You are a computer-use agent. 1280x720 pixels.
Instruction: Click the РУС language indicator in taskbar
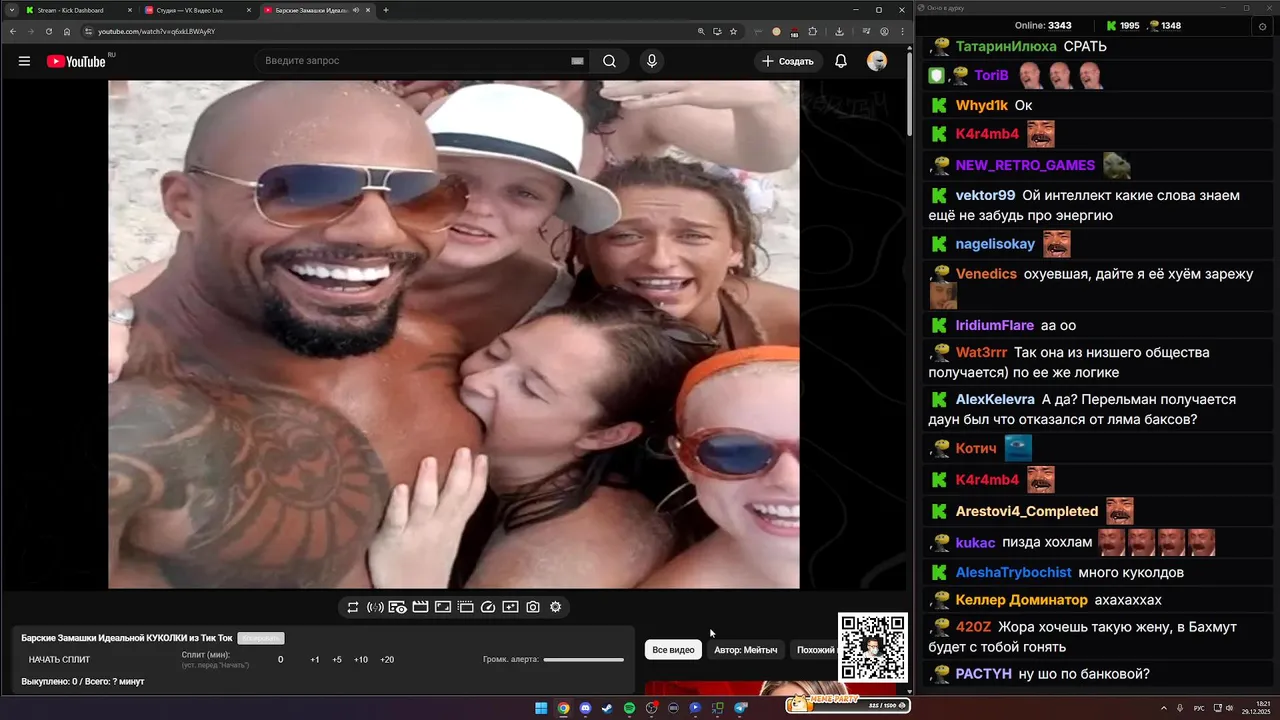point(1199,708)
